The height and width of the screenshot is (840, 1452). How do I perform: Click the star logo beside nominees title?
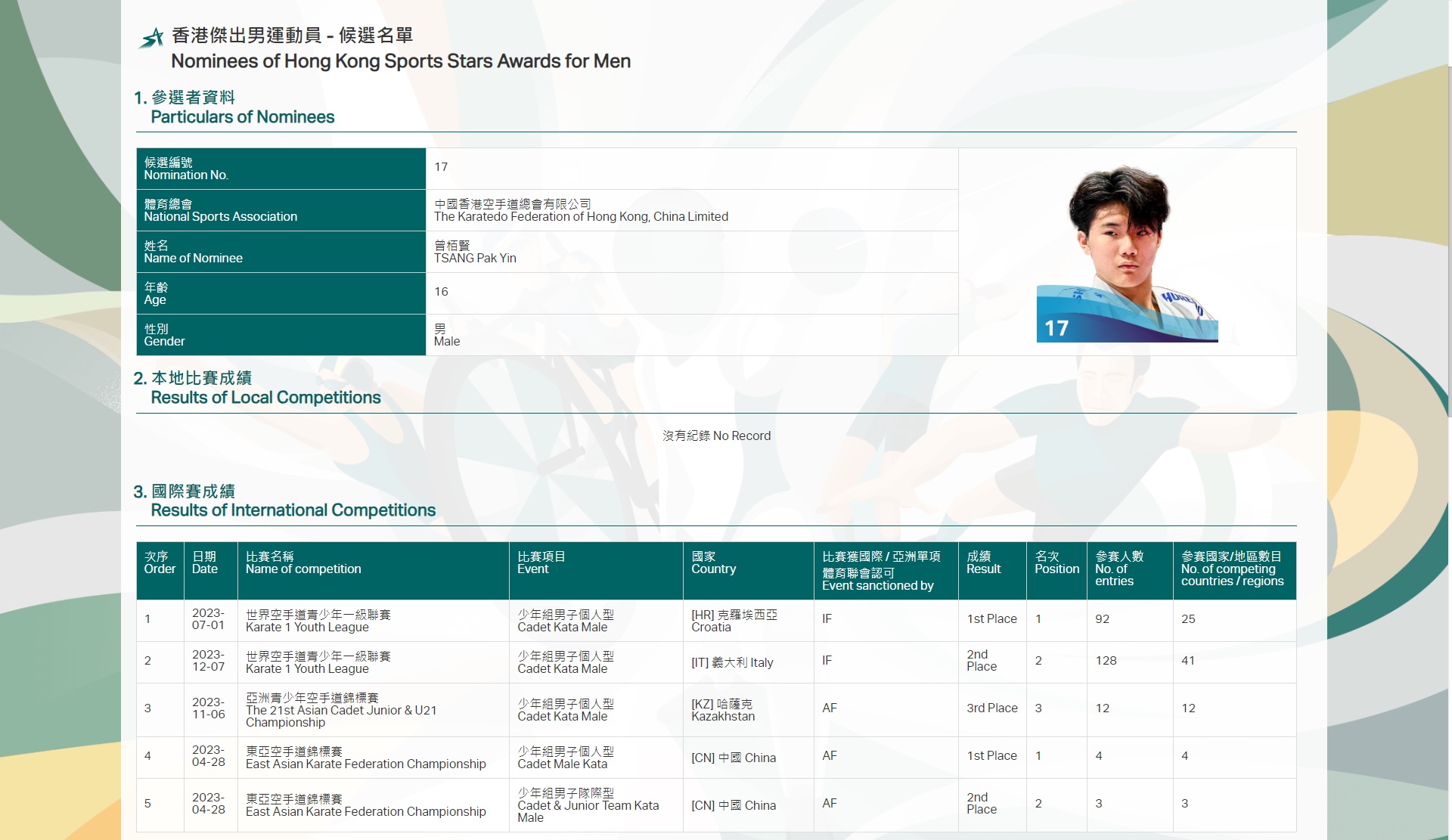tap(152, 38)
